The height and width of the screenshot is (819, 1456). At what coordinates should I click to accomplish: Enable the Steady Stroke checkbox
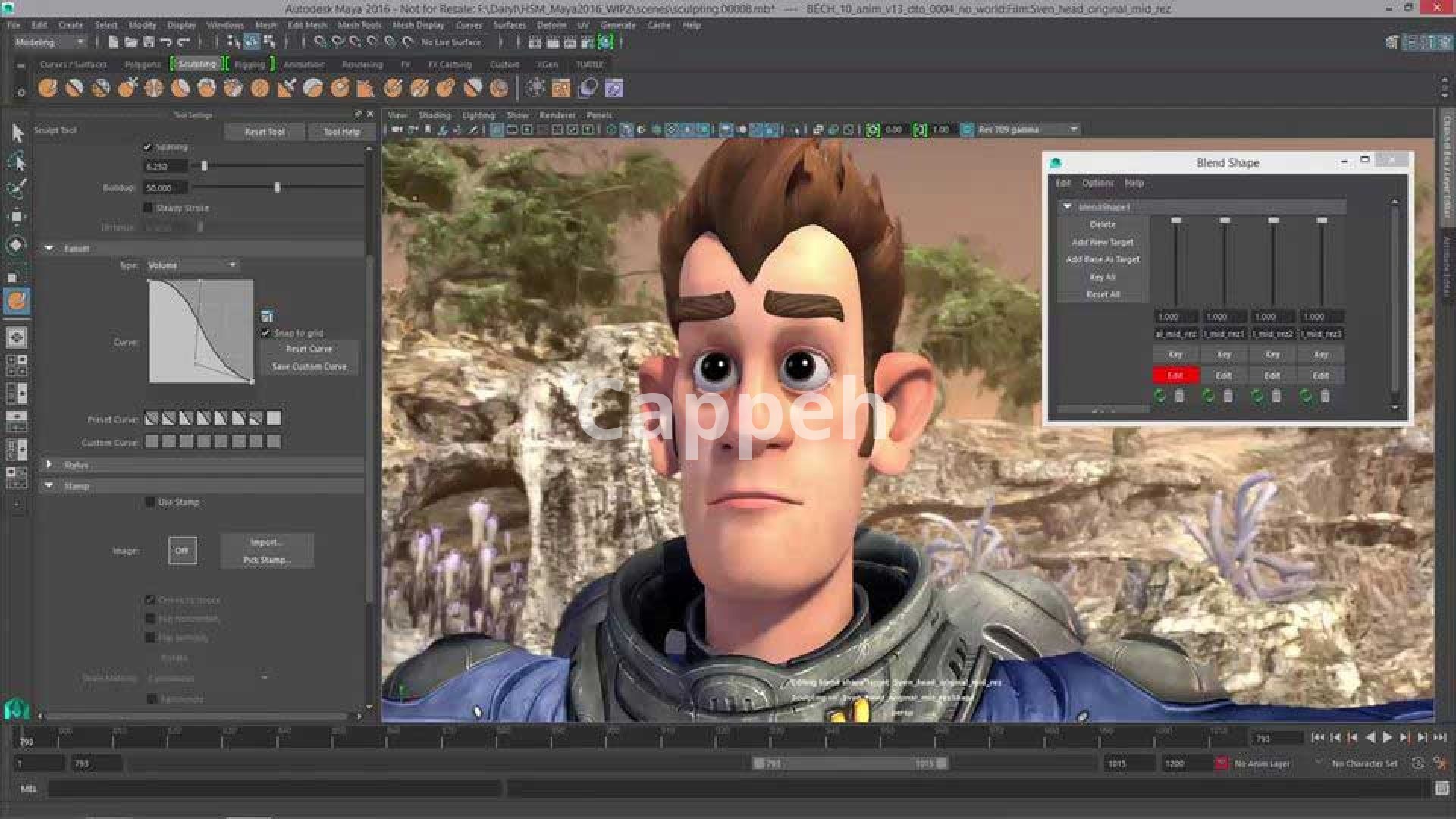click(x=148, y=208)
